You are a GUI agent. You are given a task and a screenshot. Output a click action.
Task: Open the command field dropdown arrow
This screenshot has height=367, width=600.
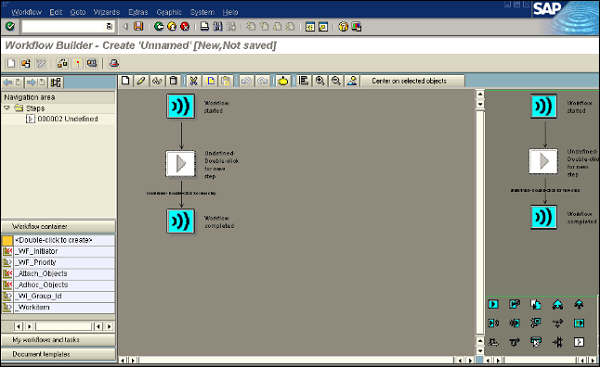tap(109, 26)
